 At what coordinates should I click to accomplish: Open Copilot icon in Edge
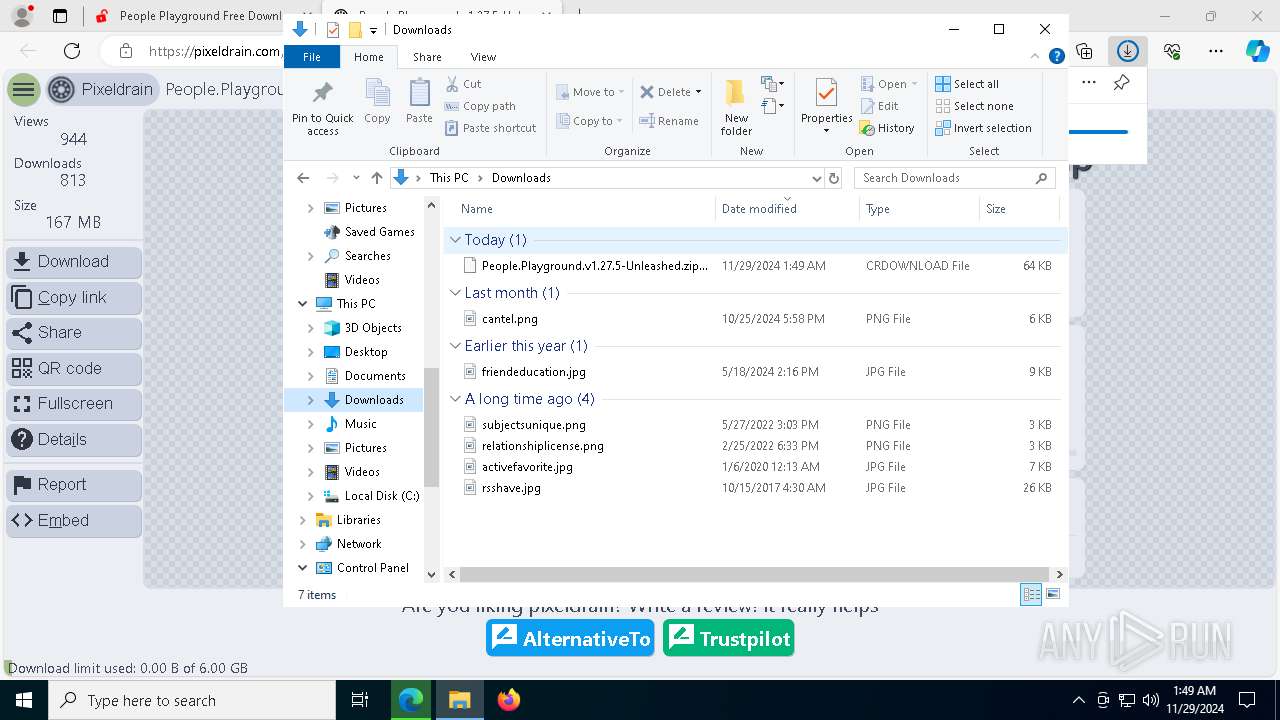(1257, 51)
